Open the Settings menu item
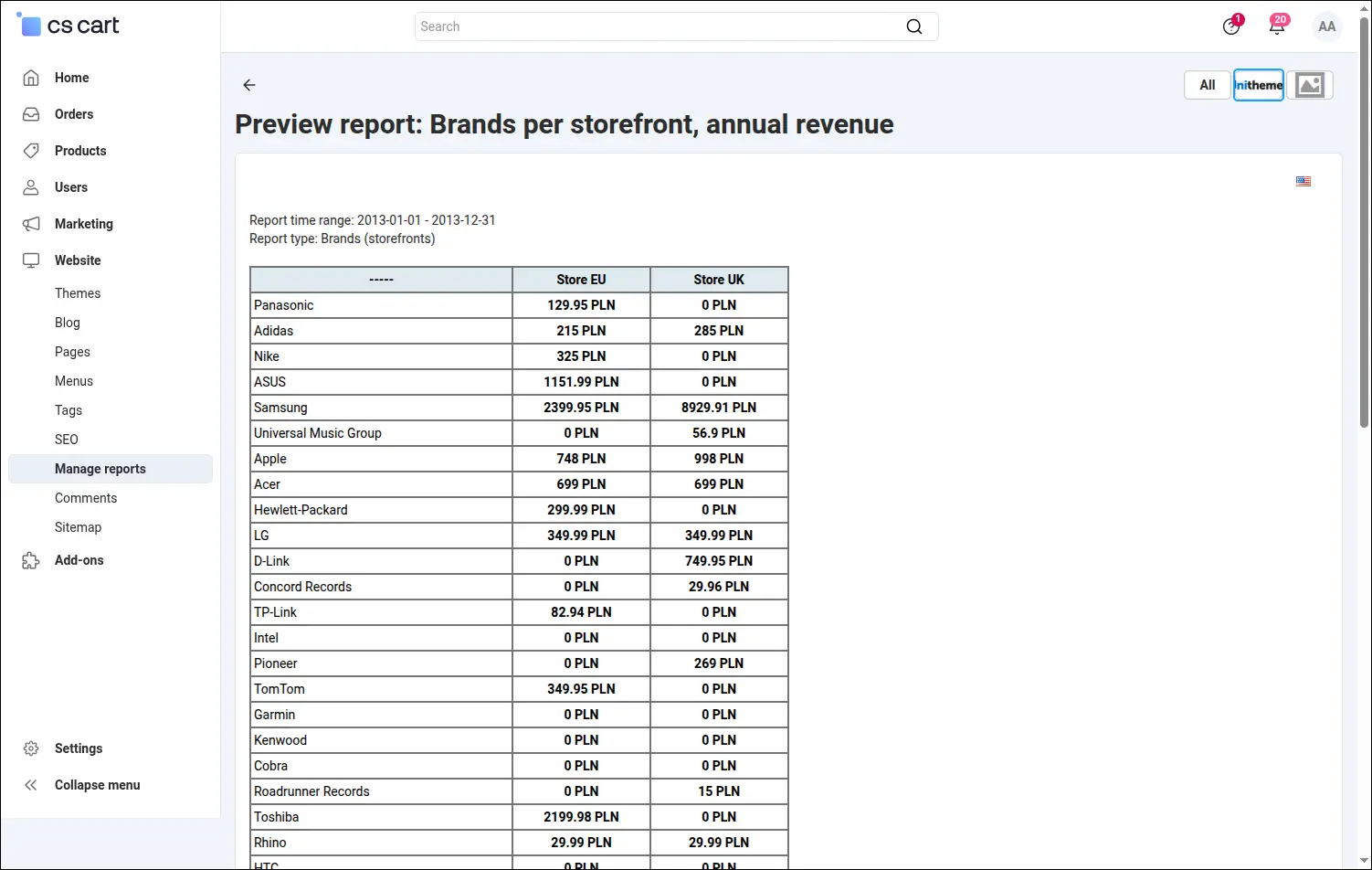1372x870 pixels. tap(79, 748)
